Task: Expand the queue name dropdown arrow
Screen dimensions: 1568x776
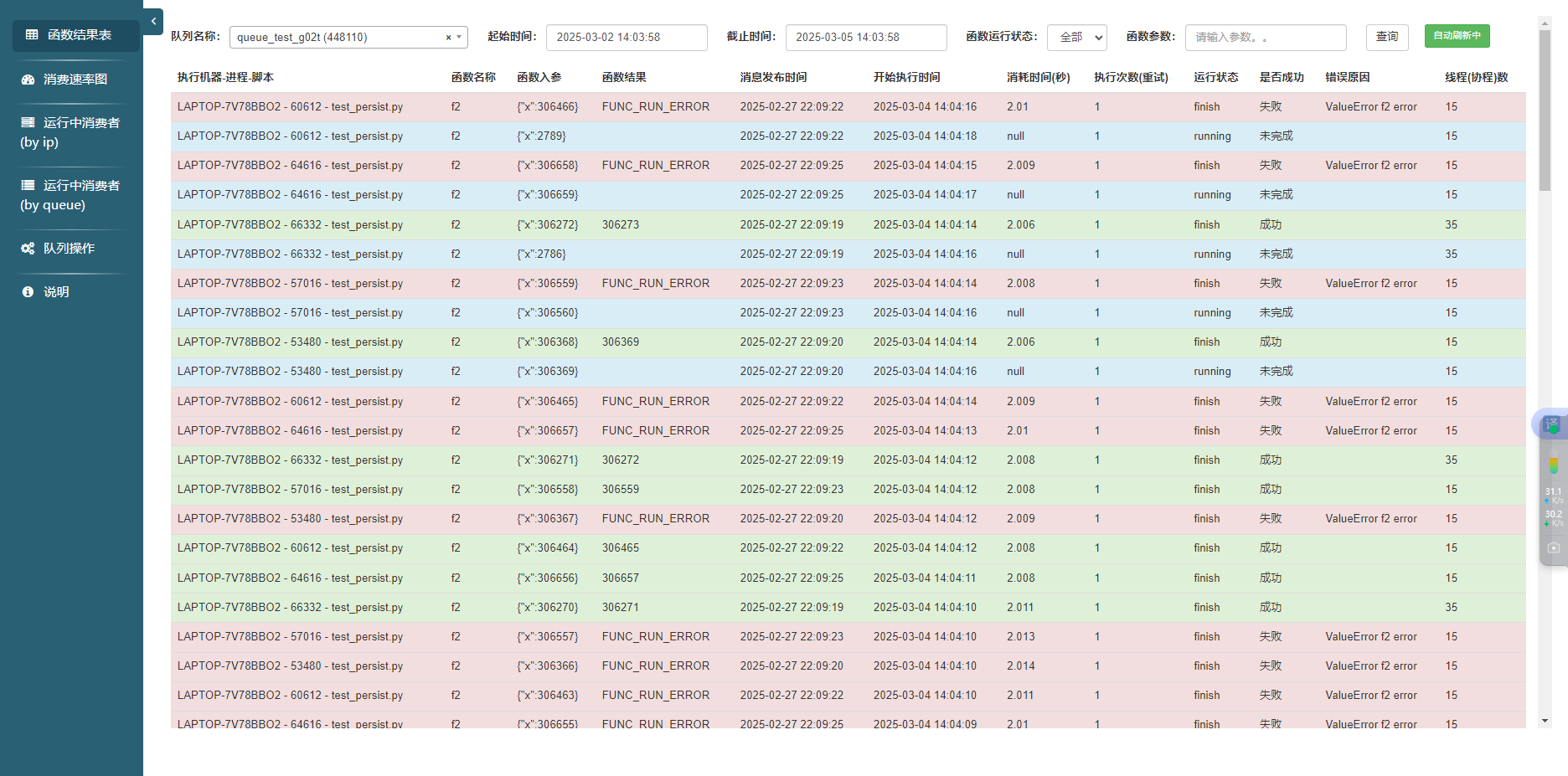Action: [459, 38]
